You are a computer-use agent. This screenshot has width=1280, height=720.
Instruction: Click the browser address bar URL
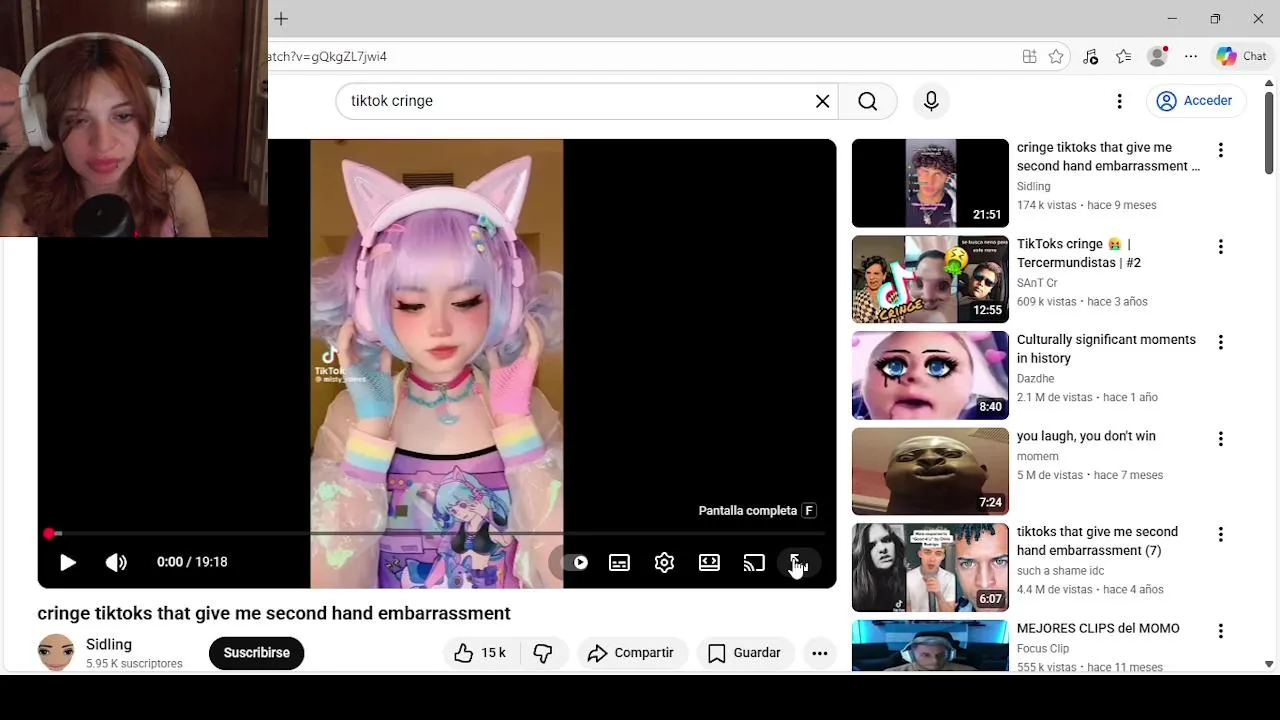tap(328, 57)
